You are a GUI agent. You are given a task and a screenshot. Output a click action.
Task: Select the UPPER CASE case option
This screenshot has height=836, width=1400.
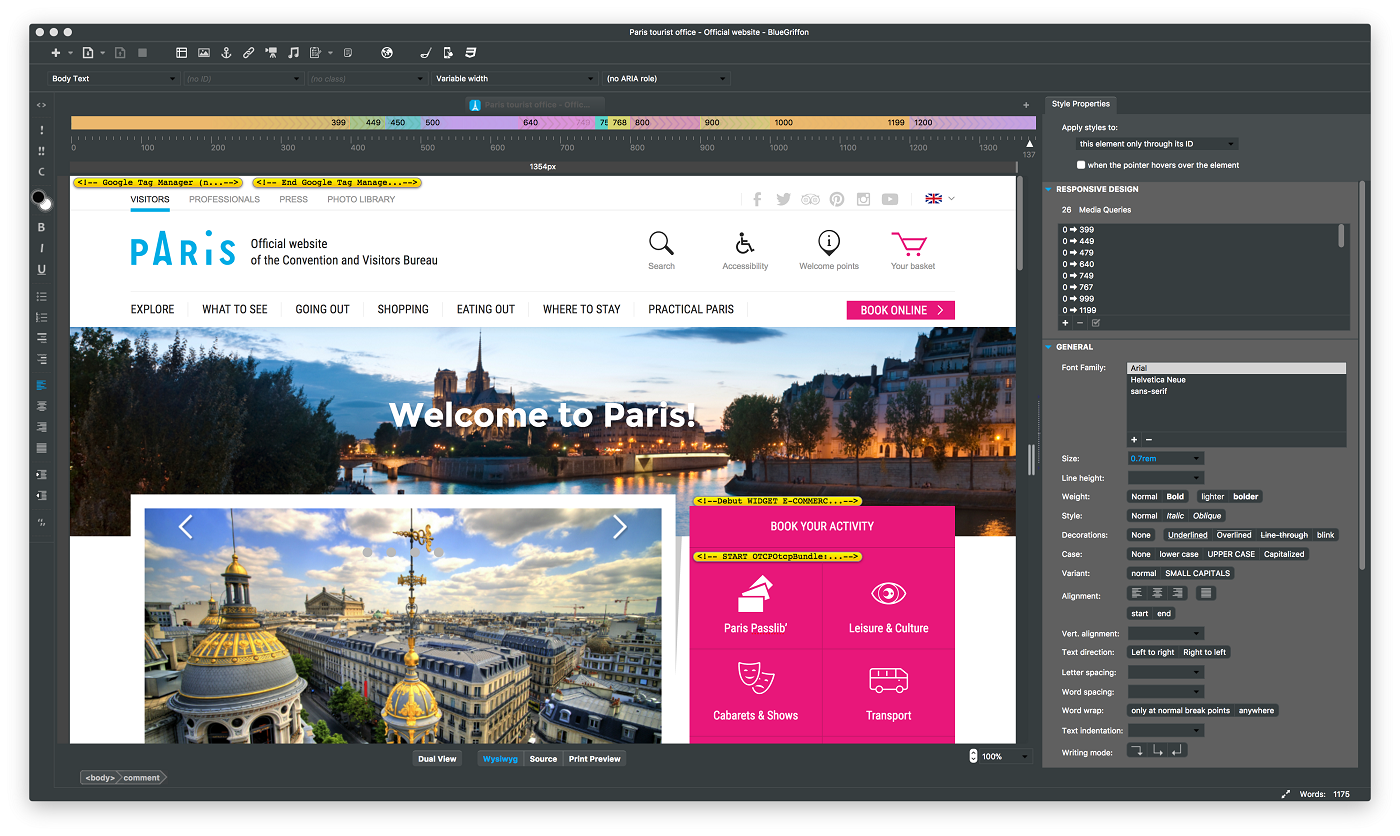point(1230,554)
